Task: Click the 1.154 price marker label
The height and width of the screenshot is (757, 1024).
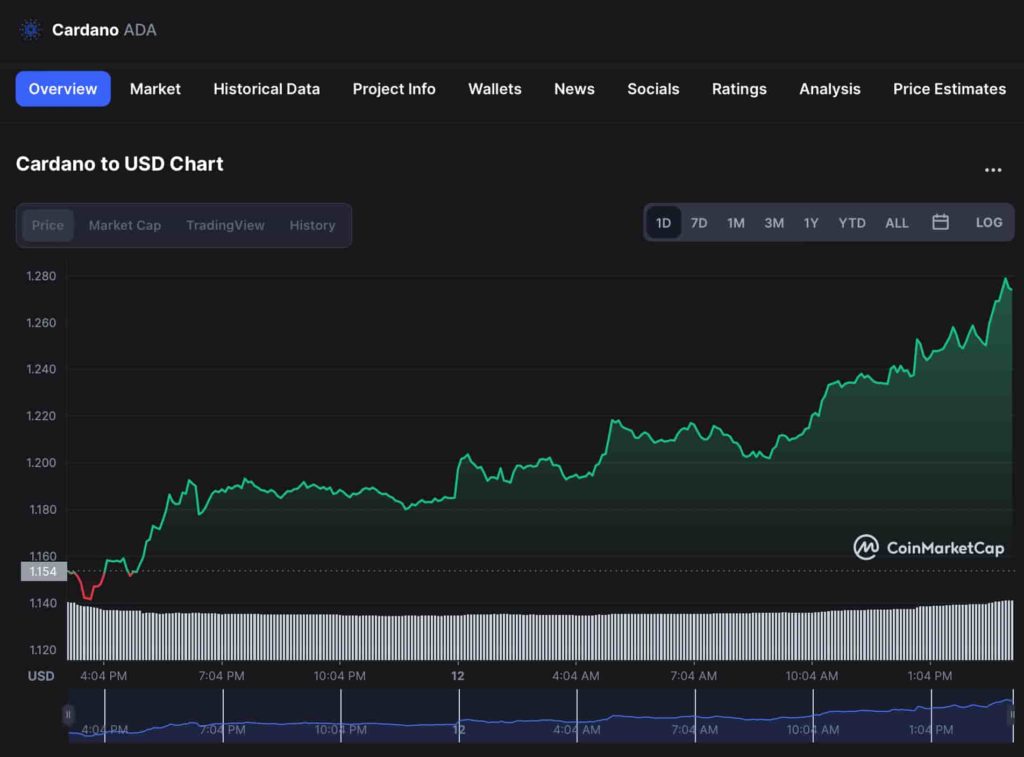Action: coord(43,572)
